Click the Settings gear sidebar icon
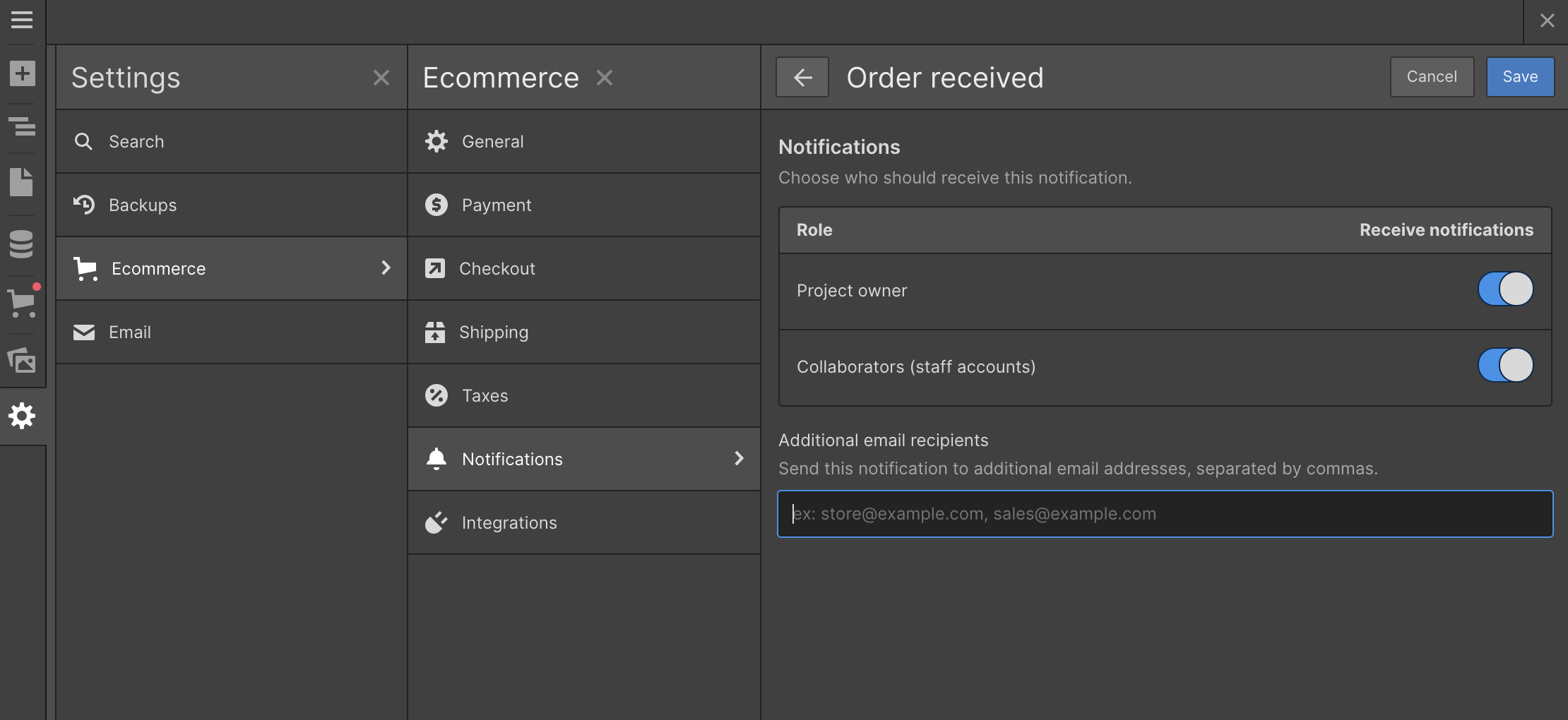This screenshot has width=1568, height=720. coord(22,416)
